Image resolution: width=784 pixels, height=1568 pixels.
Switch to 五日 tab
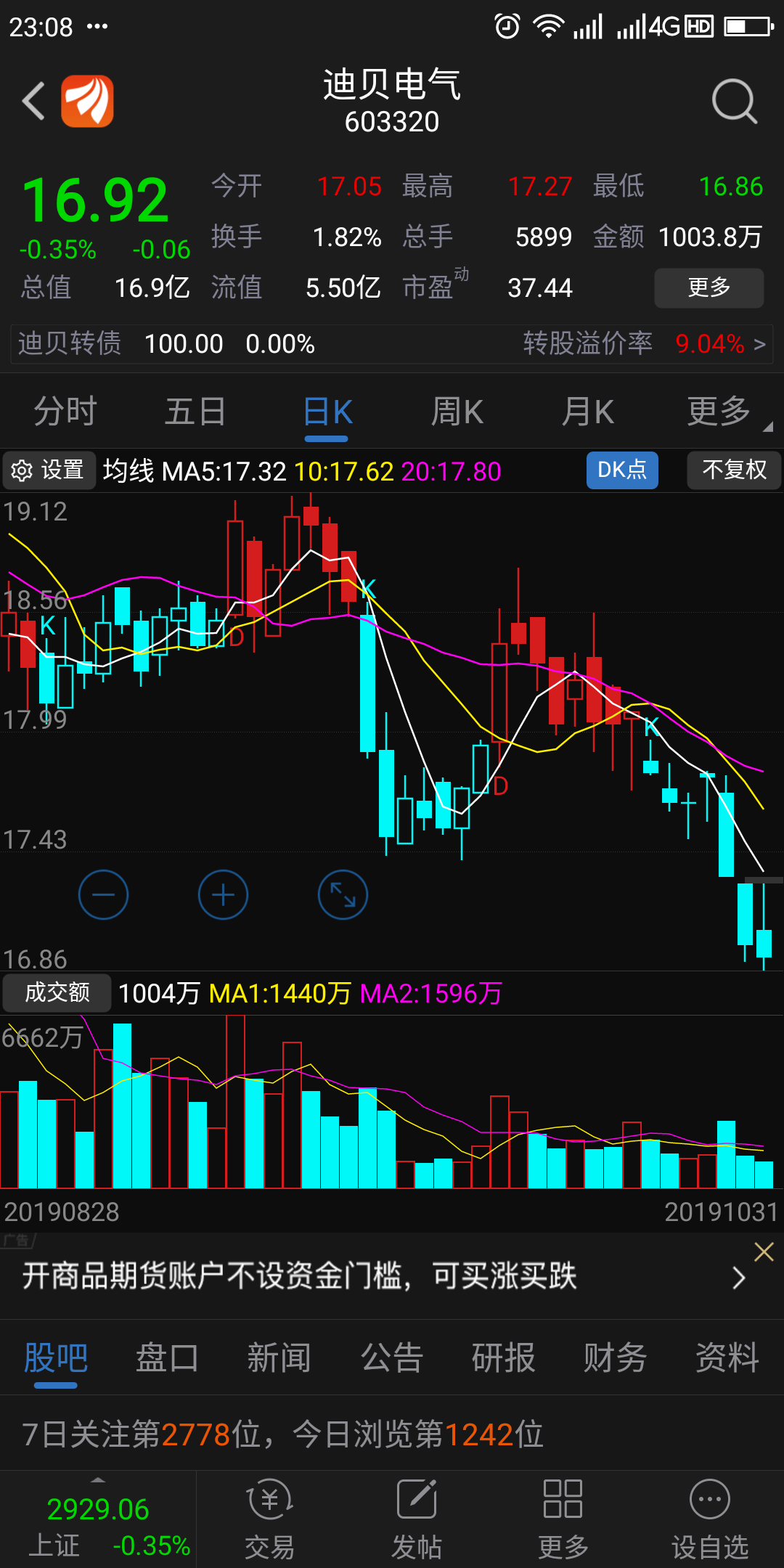click(195, 412)
